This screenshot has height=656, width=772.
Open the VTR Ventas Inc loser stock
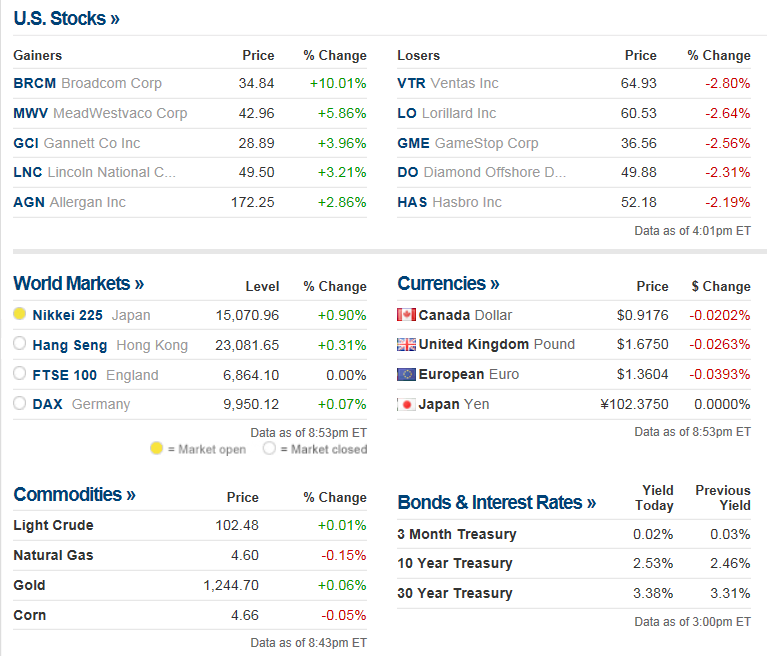point(447,83)
